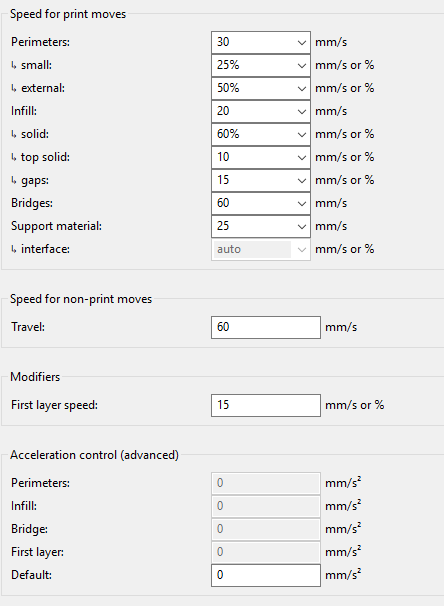Open the solid infill speed dropdown
Screen dimensions: 444x606
(302, 134)
